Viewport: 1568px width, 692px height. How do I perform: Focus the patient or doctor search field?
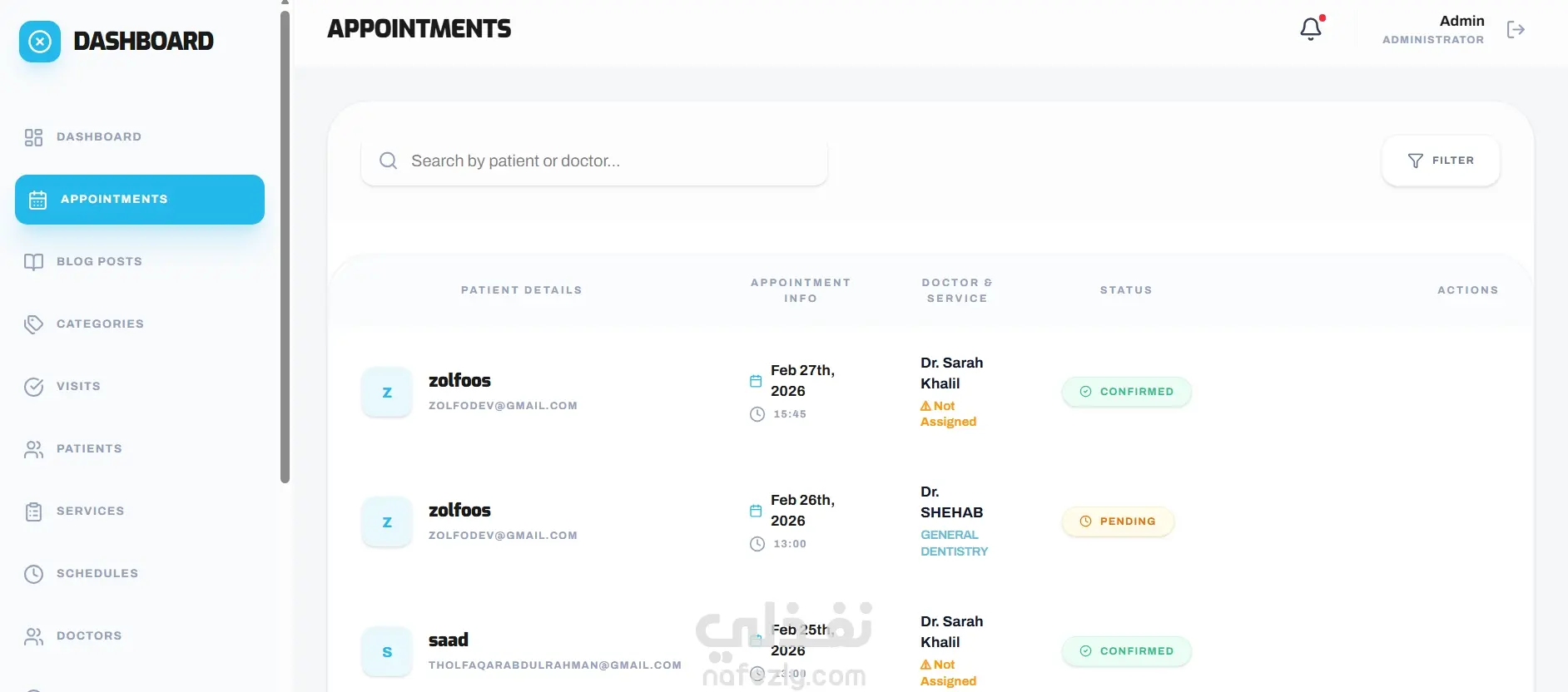pos(594,161)
